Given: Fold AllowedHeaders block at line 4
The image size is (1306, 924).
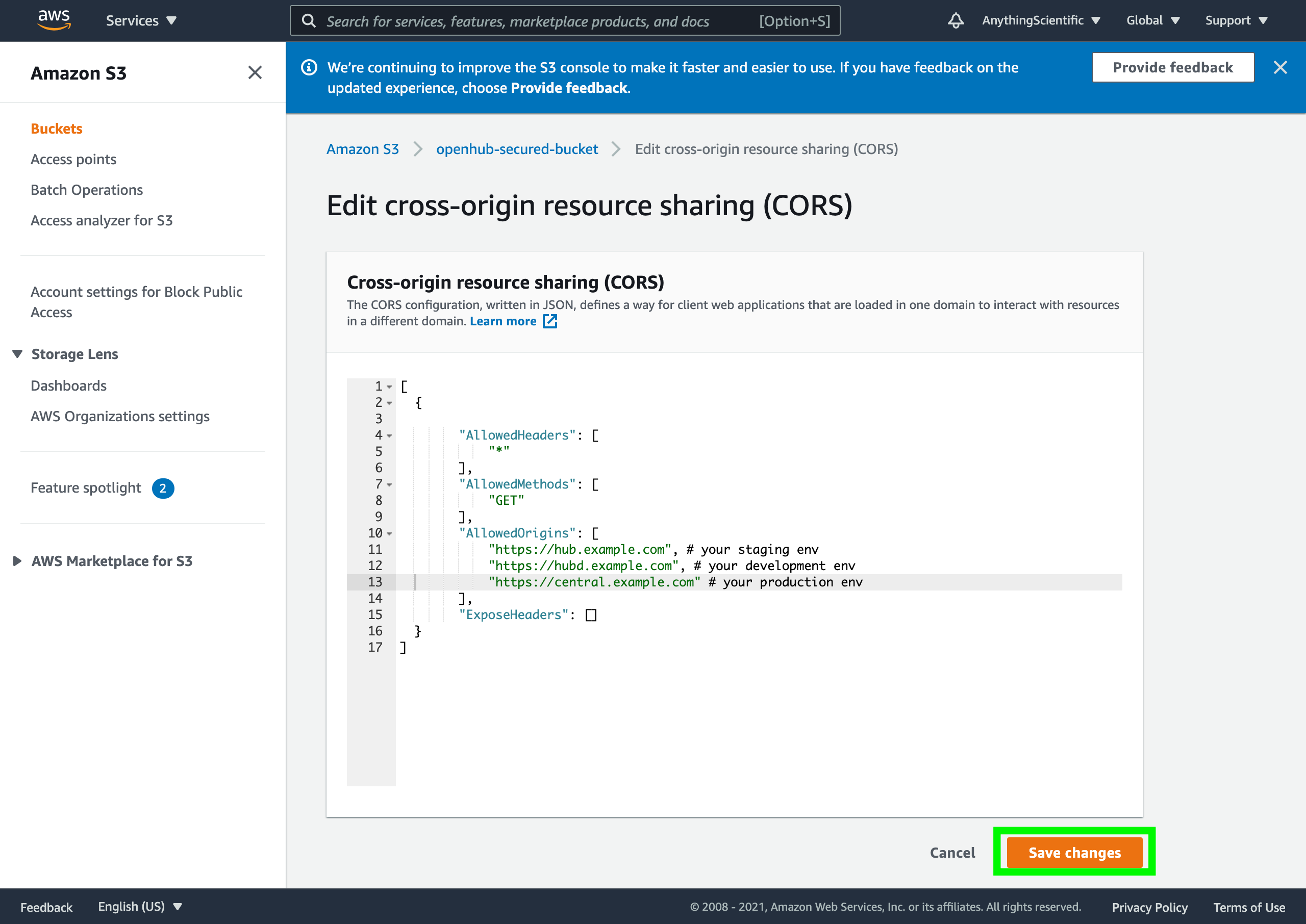Looking at the screenshot, I should pos(389,436).
